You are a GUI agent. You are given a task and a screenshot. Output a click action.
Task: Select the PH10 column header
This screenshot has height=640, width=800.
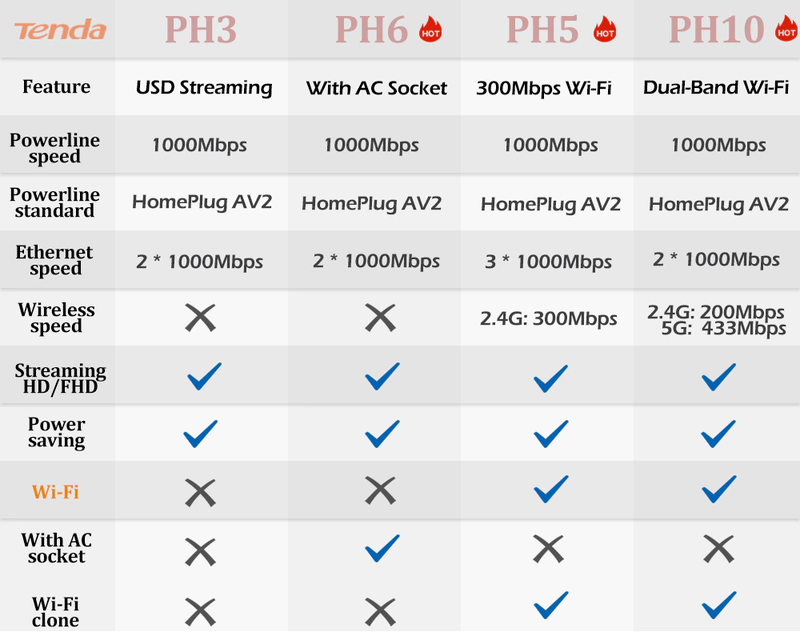coord(717,30)
